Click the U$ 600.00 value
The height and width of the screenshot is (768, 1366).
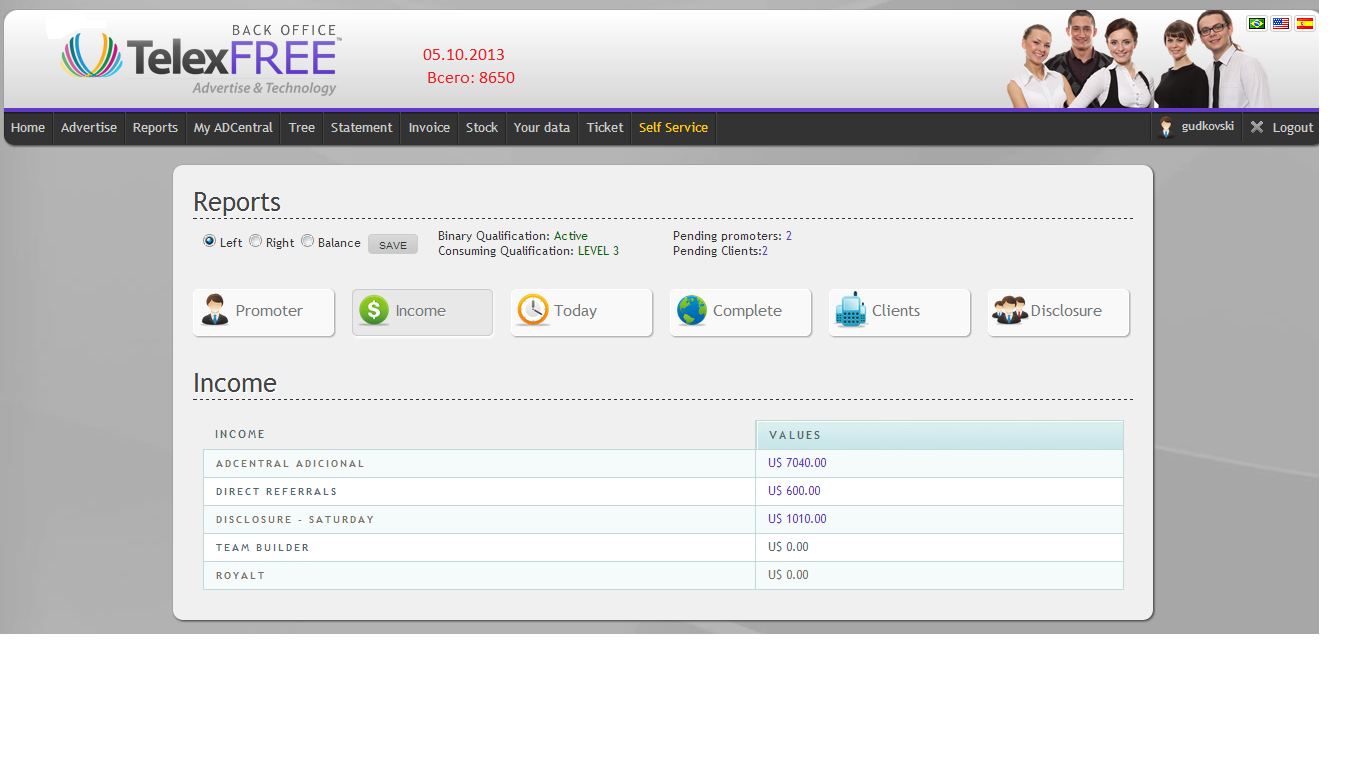tap(794, 491)
